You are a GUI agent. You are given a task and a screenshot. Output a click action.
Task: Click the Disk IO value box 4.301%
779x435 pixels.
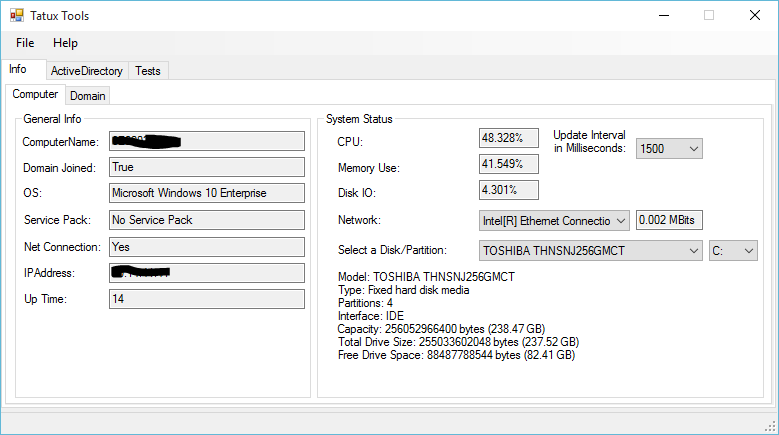point(509,190)
